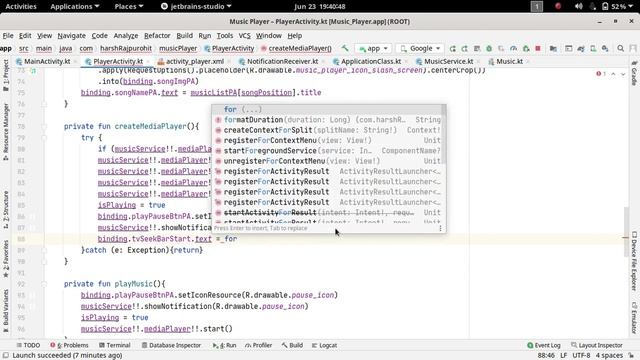Open the Google device selector dropdown
The width and height of the screenshot is (640, 360).
pyautogui.click(x=420, y=48)
